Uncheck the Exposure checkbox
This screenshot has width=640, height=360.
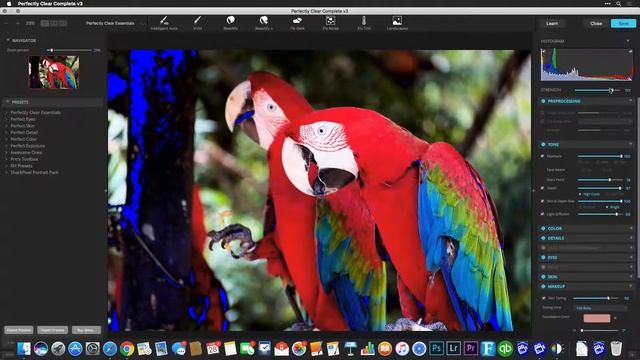pyautogui.click(x=542, y=156)
